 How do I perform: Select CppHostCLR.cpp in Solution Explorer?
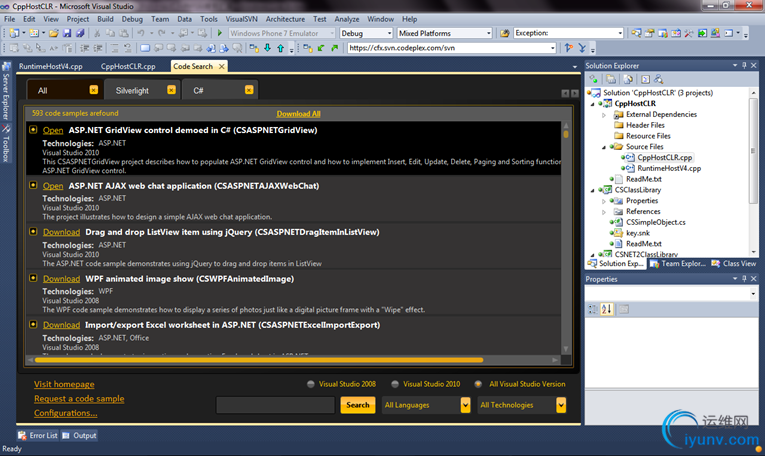coord(664,158)
